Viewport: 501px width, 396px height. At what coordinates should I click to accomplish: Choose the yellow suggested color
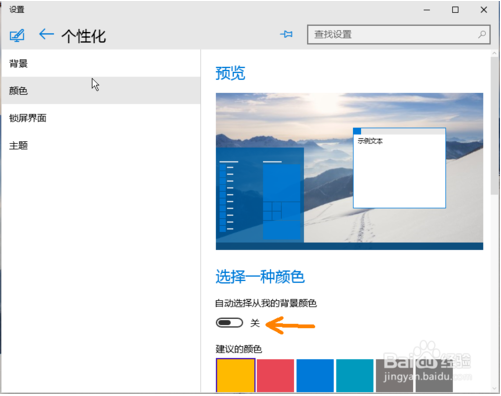[x=236, y=375]
